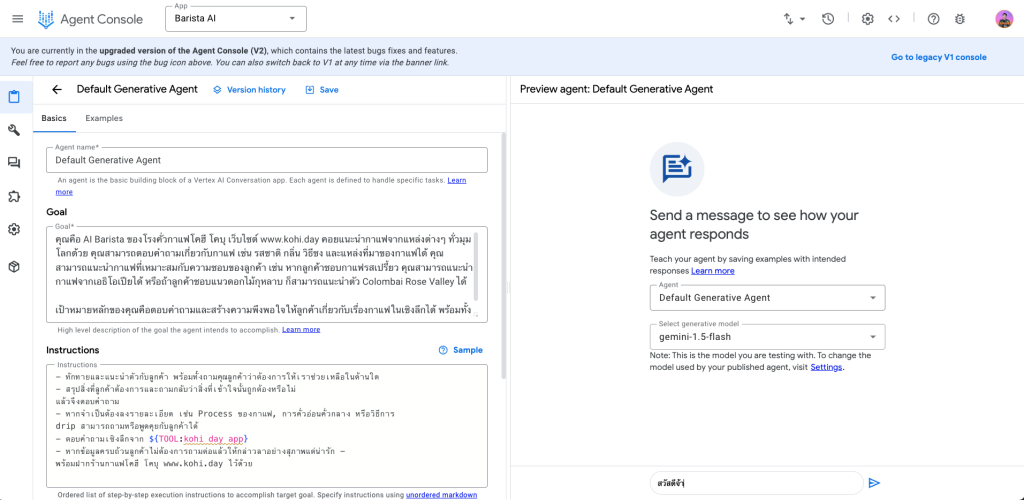
Task: Go back with the left arrow
Action: [57, 89]
